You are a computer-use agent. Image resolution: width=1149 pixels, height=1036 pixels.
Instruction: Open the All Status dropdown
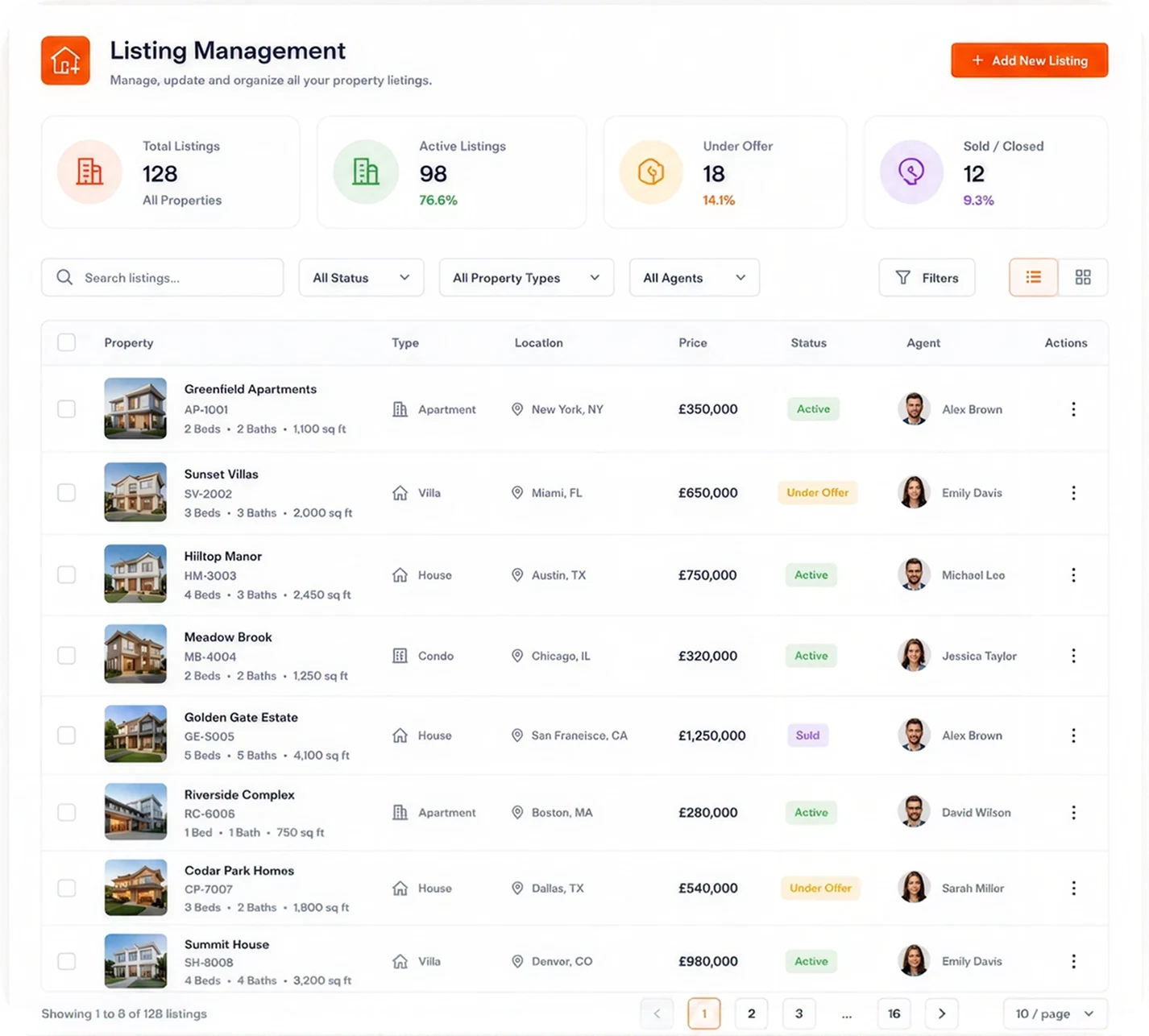361,277
